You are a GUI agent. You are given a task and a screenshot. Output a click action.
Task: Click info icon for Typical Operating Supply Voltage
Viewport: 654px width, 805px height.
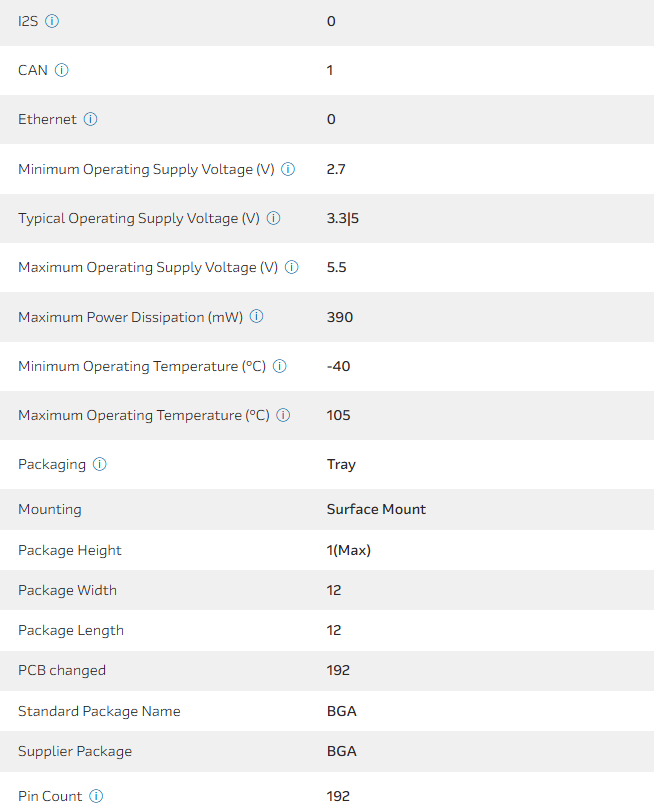click(x=273, y=218)
